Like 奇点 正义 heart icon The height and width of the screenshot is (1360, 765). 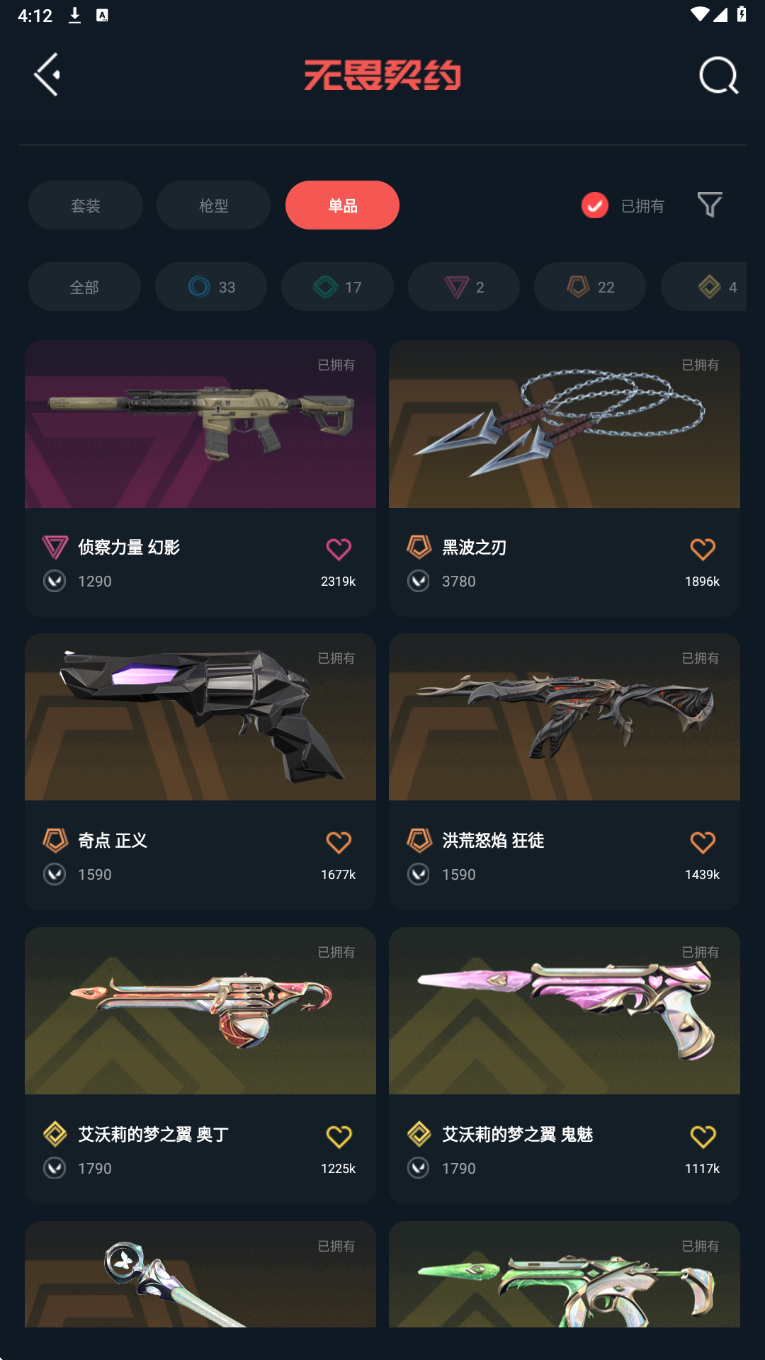tap(339, 842)
